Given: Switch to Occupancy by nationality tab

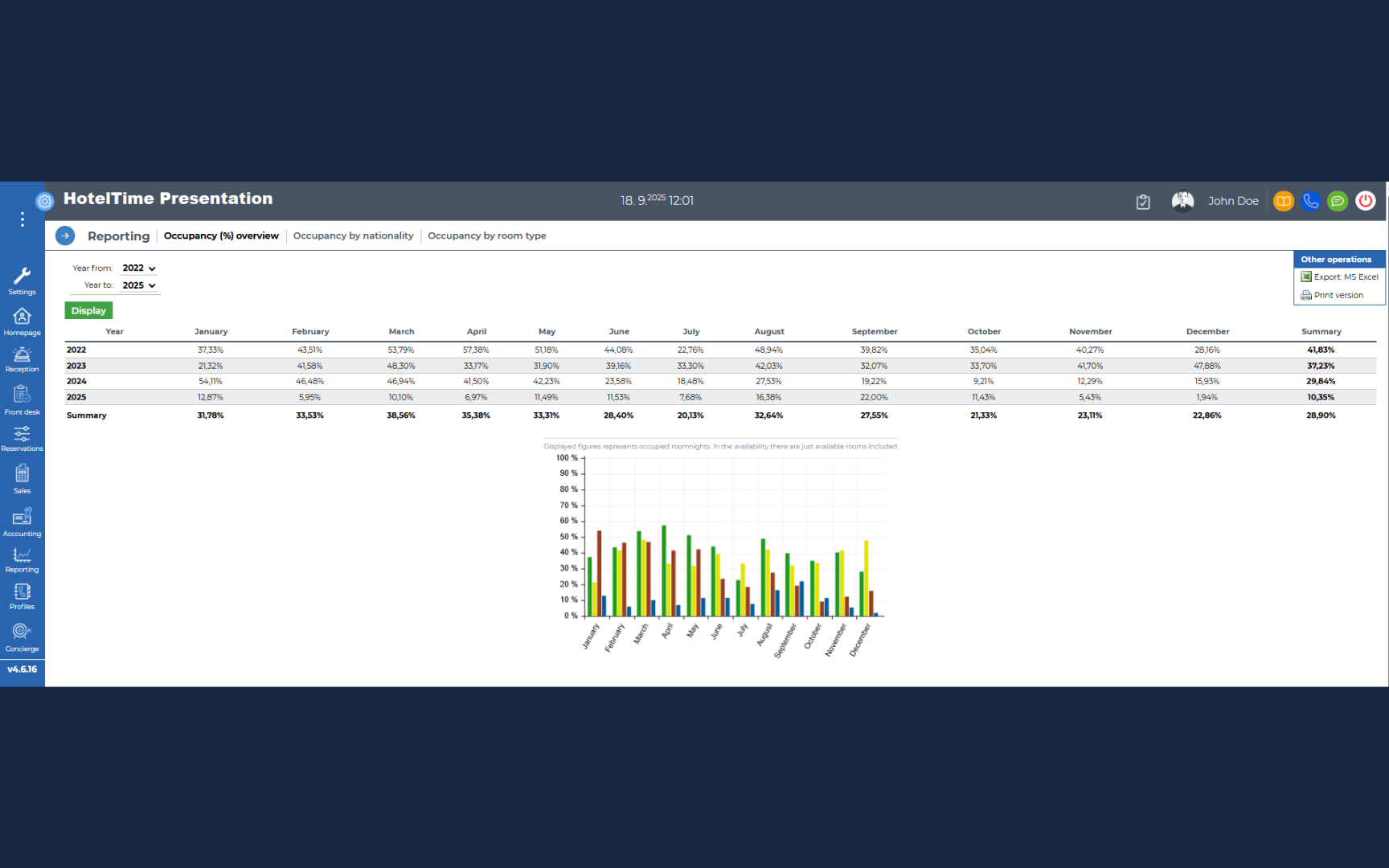Looking at the screenshot, I should (x=353, y=235).
